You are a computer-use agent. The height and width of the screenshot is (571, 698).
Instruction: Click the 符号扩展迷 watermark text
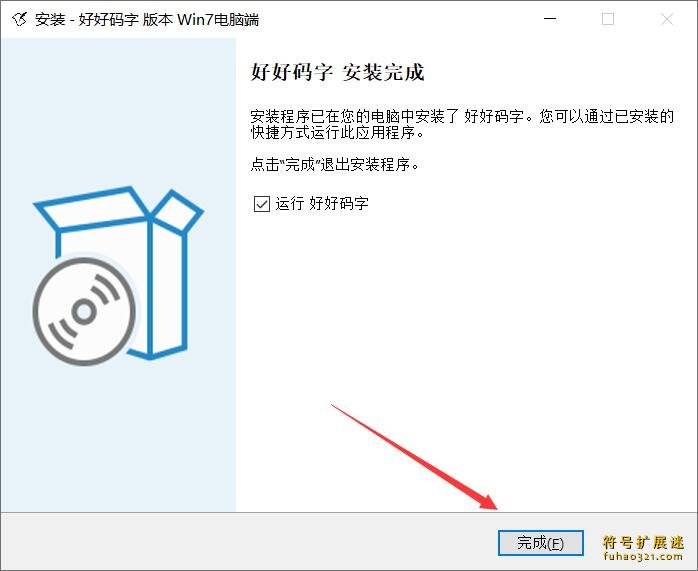click(643, 542)
